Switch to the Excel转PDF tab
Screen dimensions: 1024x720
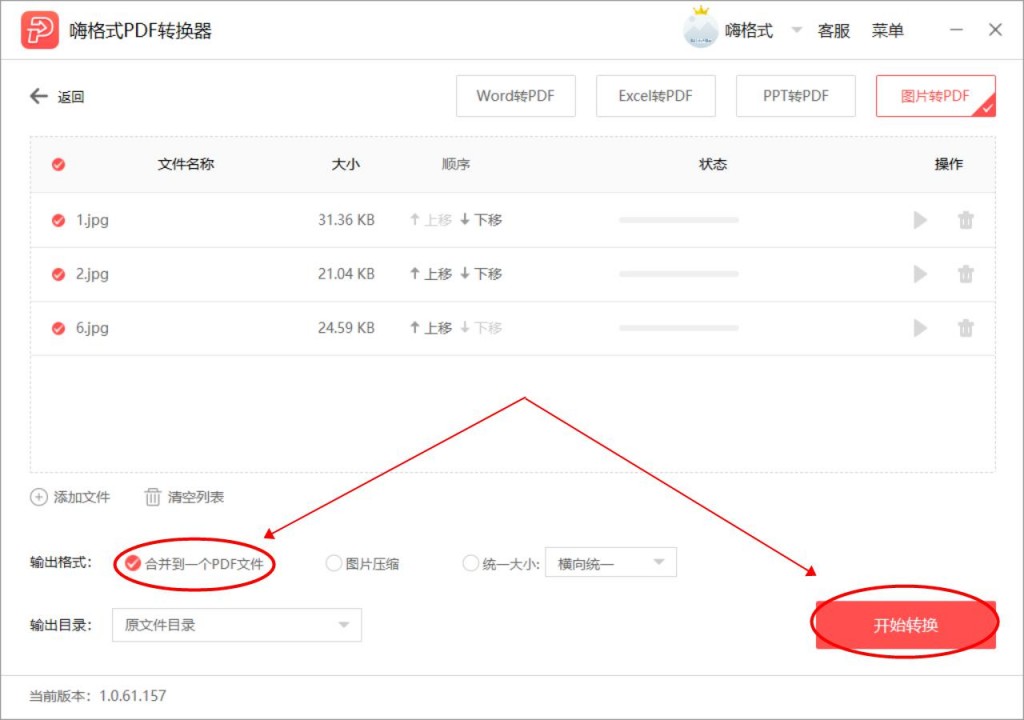[655, 96]
